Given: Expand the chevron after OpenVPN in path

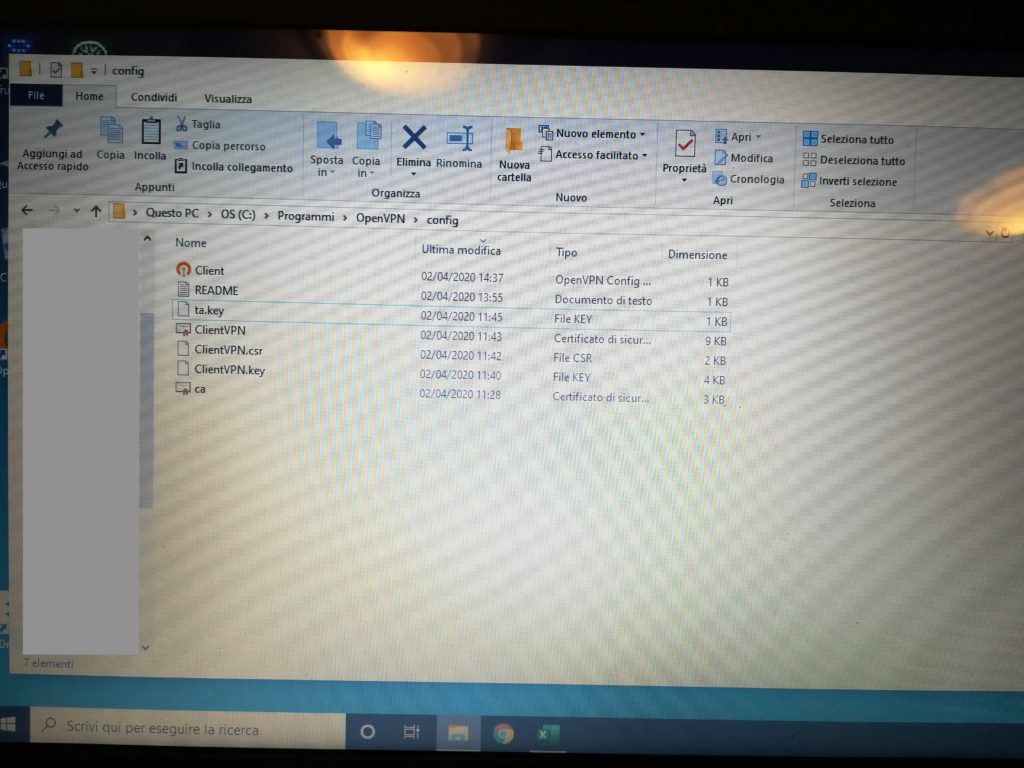Looking at the screenshot, I should coord(415,219).
